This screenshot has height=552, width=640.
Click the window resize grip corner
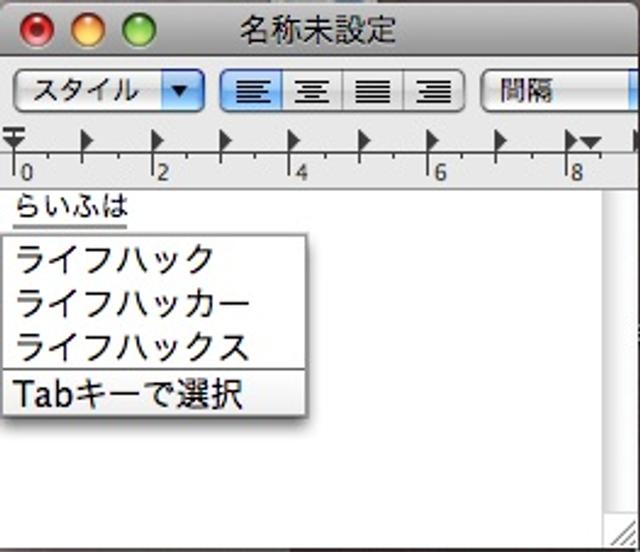[x=622, y=530]
